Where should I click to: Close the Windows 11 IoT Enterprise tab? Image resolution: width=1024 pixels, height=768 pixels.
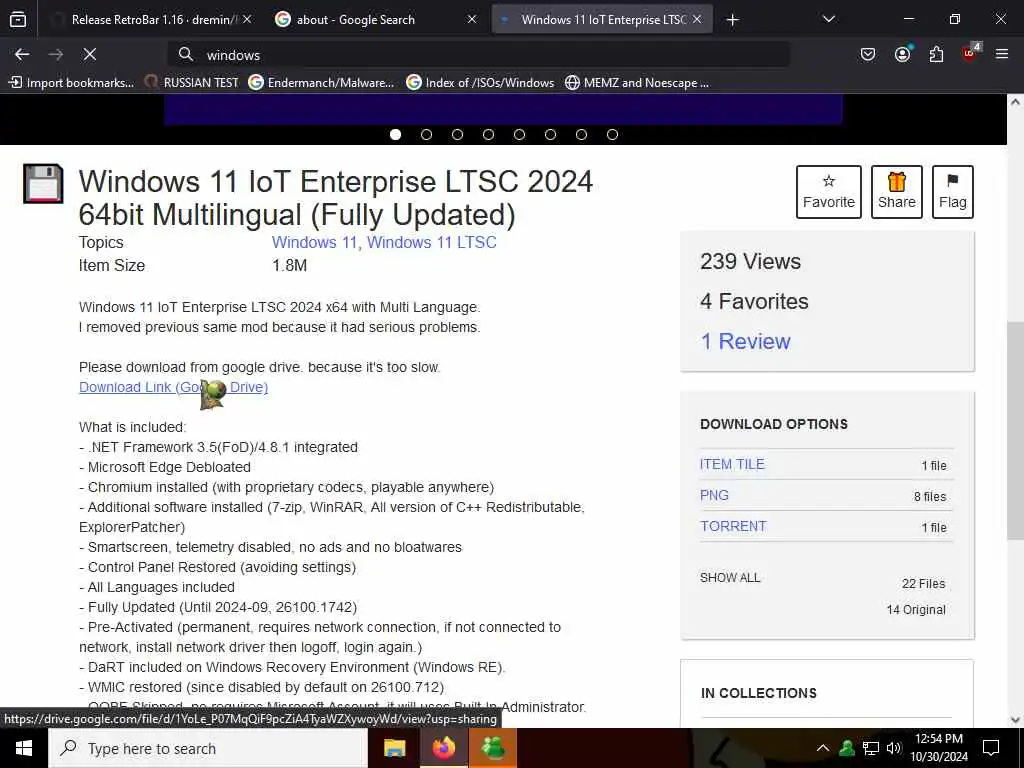(697, 20)
